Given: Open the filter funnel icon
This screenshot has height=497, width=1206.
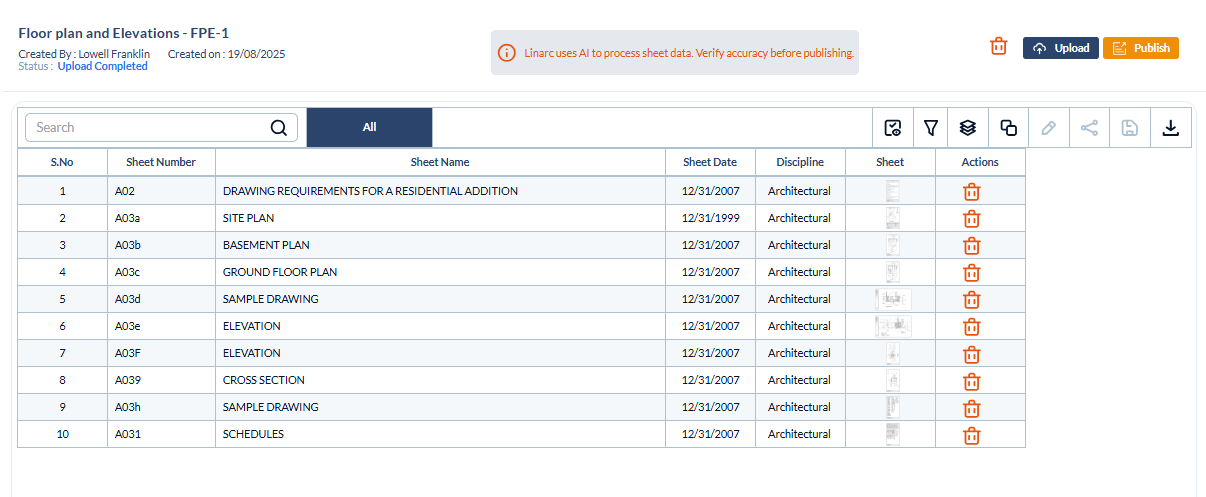Looking at the screenshot, I should point(931,128).
